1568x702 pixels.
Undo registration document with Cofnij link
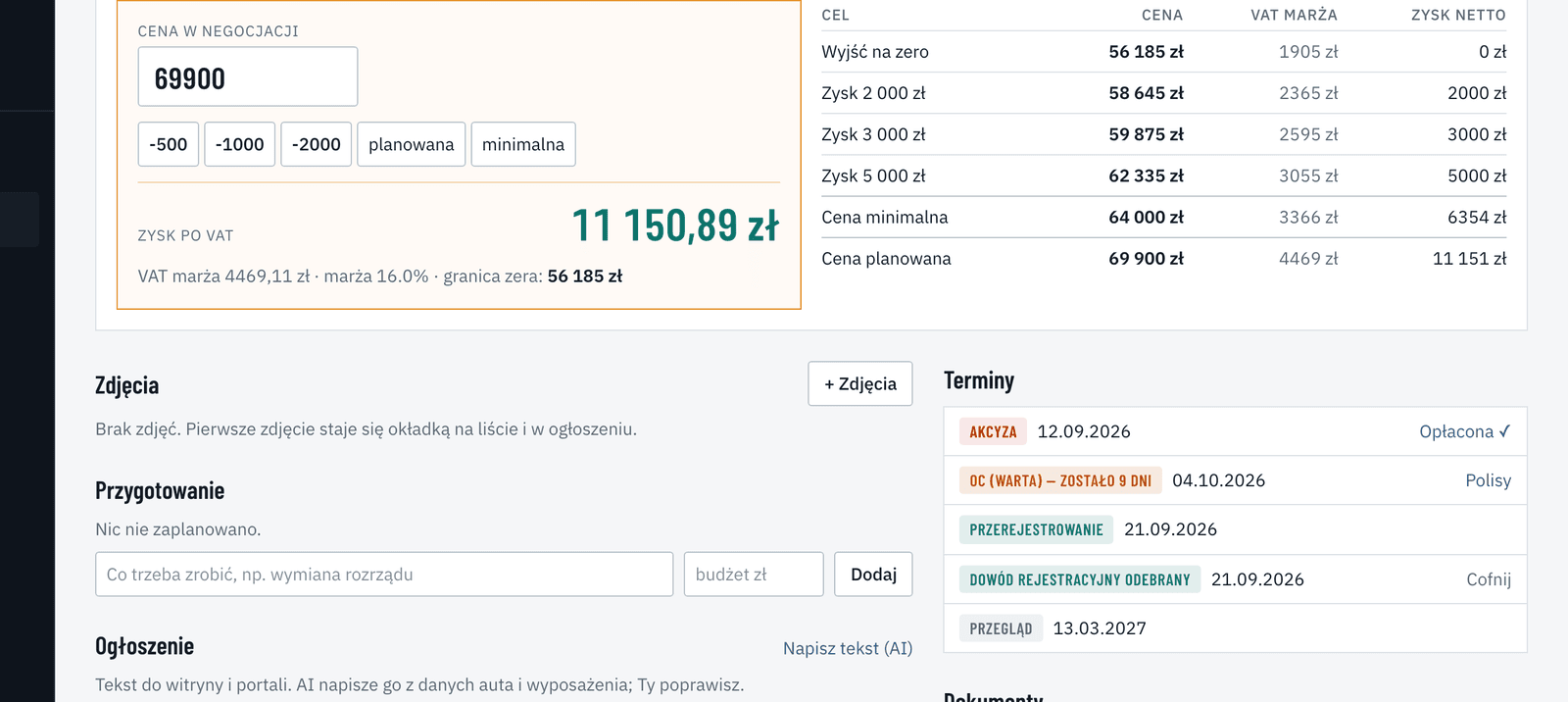click(1489, 579)
